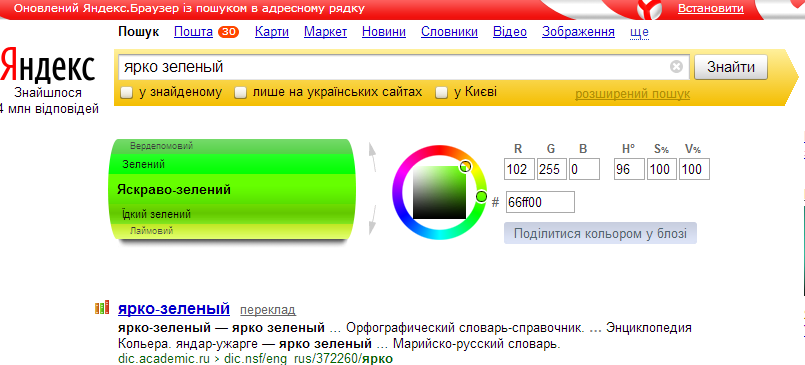This screenshot has height=365, width=805.
Task: Open the Пошта mail link
Action: (194, 32)
